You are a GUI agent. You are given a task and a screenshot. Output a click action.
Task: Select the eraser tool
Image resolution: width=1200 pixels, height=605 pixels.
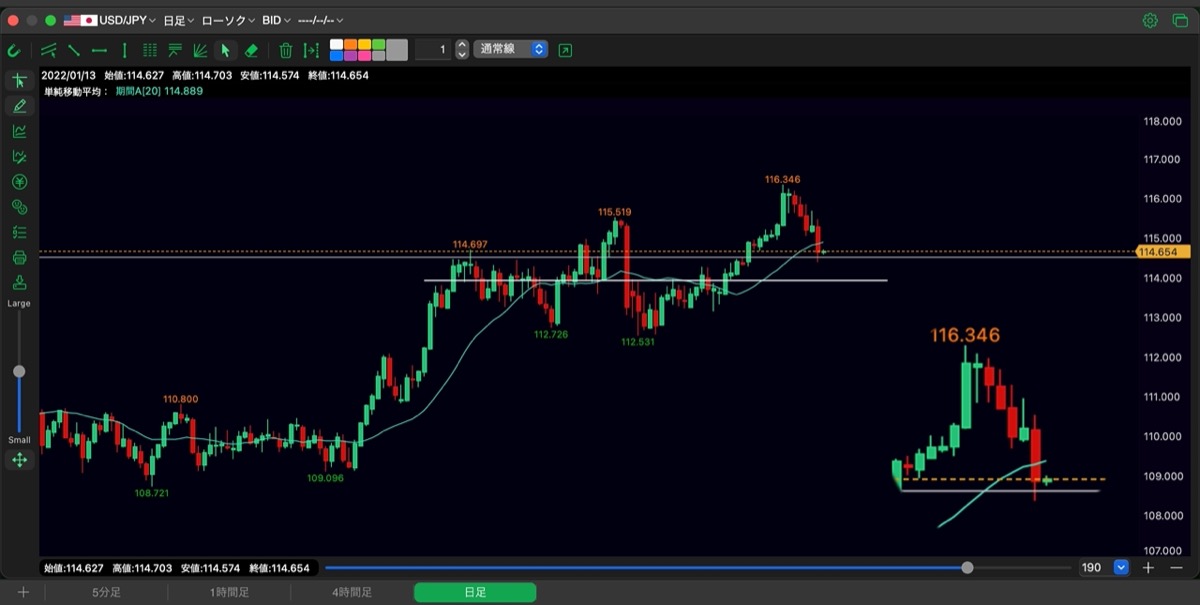click(251, 50)
